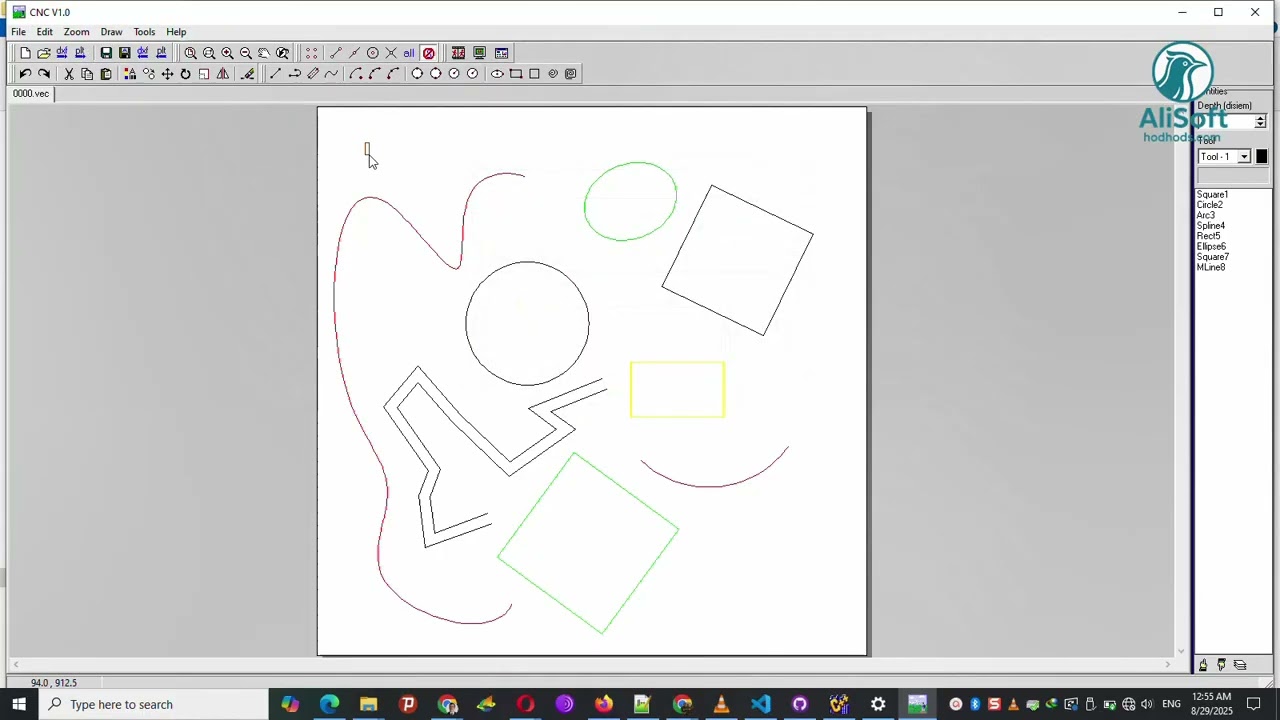Select the Ellipse drawing tool
Viewport: 1280px width, 720px height.
coord(497,74)
